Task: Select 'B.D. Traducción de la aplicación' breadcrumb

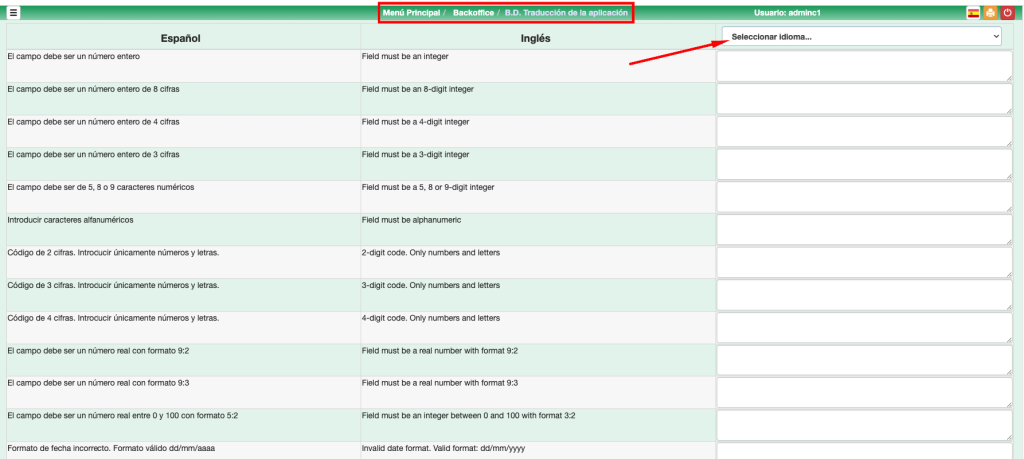Action: point(566,13)
